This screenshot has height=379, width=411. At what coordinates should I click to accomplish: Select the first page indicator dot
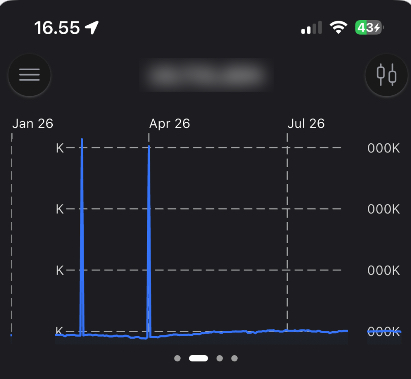tap(177, 358)
